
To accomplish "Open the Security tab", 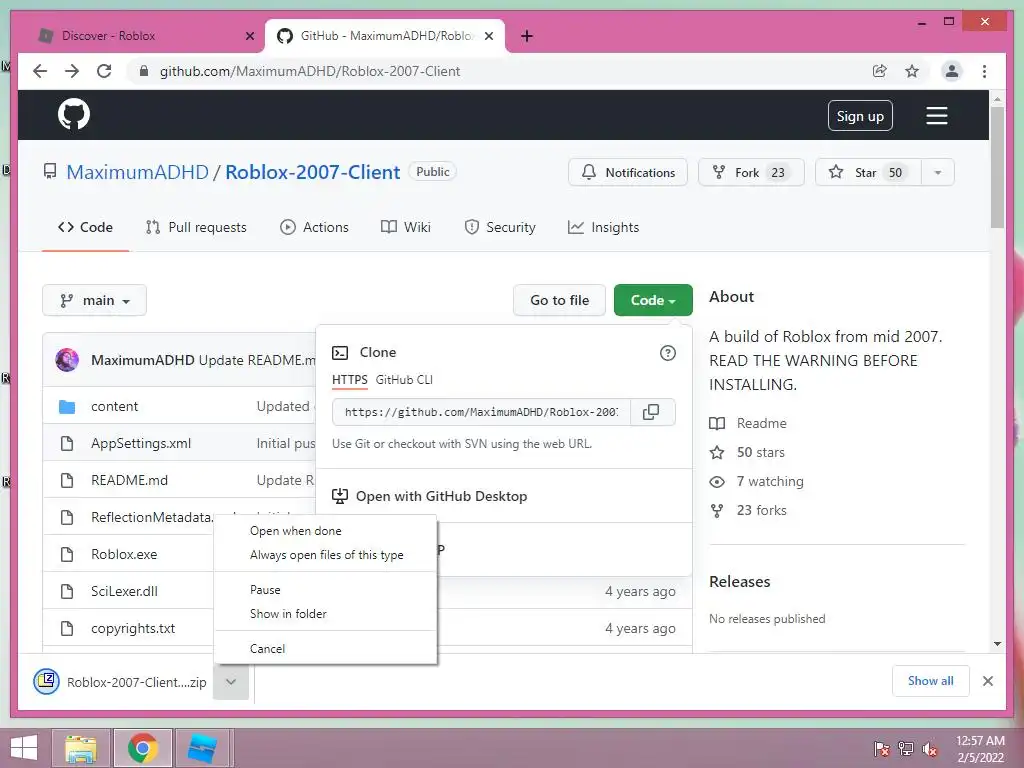I will click(500, 227).
